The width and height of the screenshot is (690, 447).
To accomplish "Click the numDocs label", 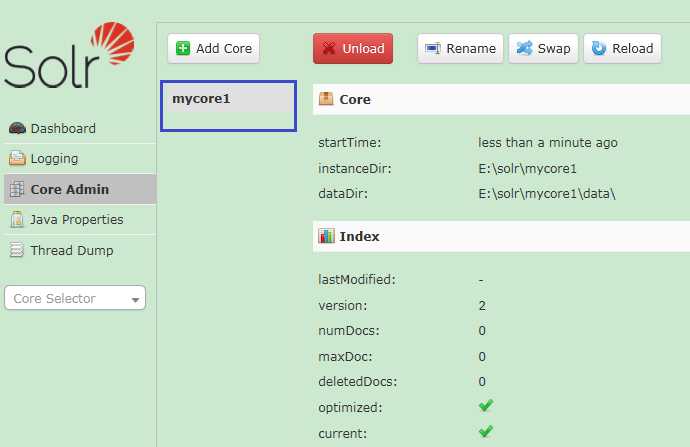I will [349, 330].
